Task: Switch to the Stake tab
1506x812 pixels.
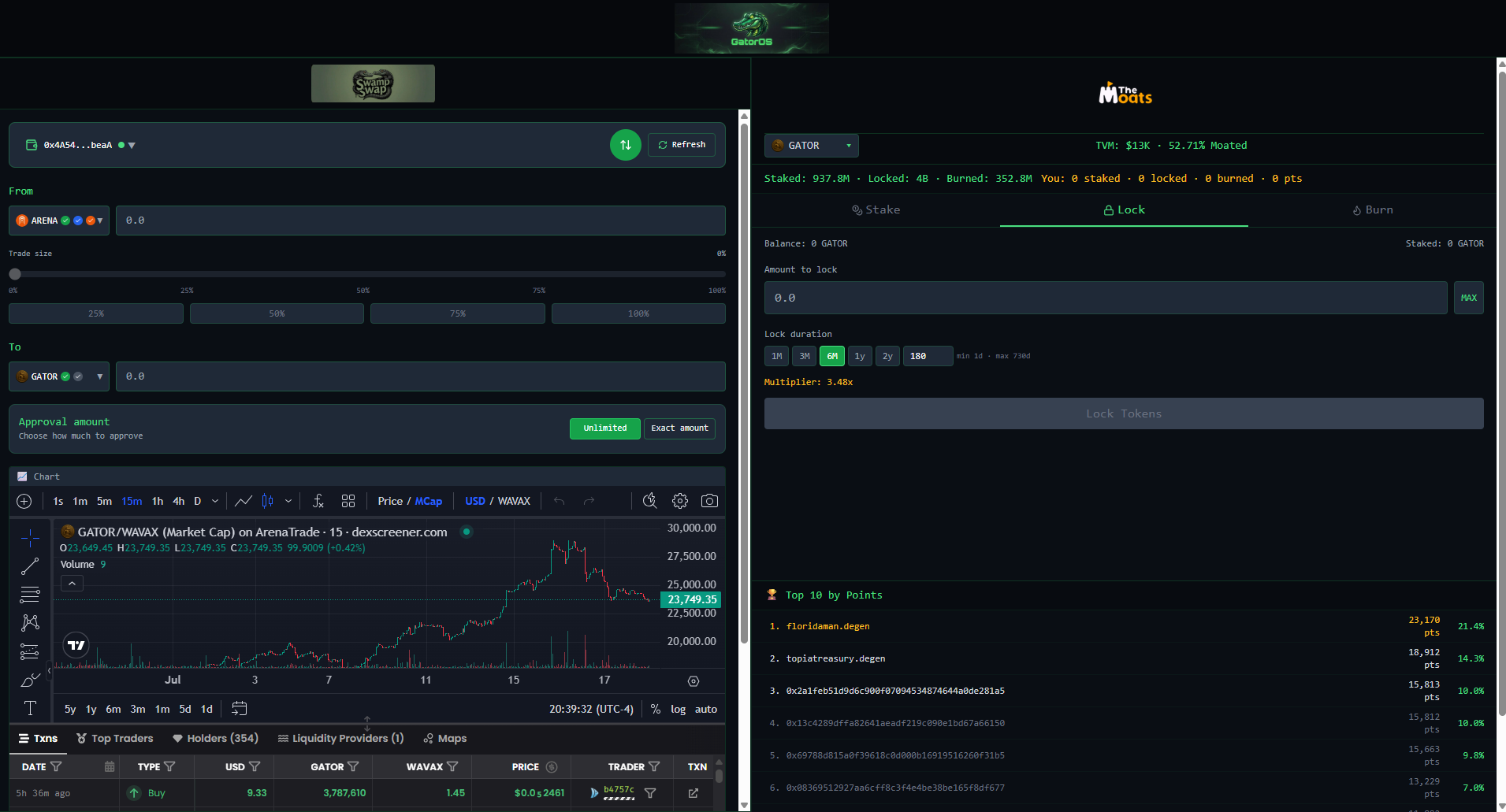Action: coord(876,210)
